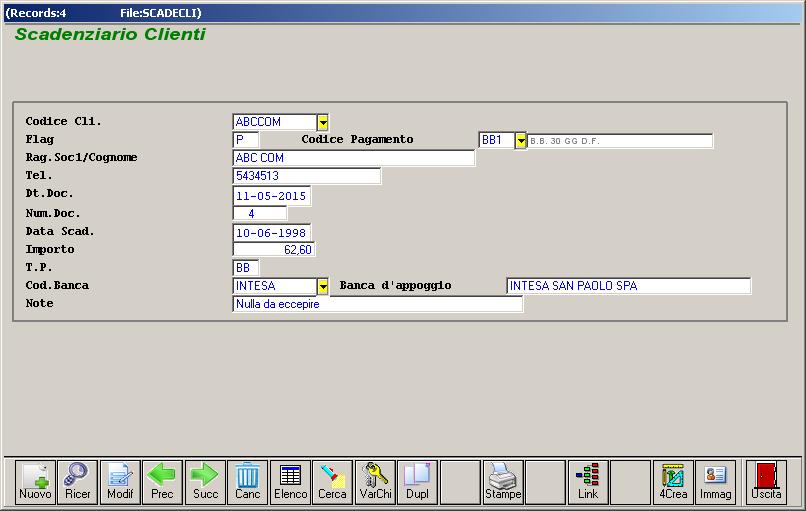Click the Codice Pagamento field BB1

(x=497, y=140)
